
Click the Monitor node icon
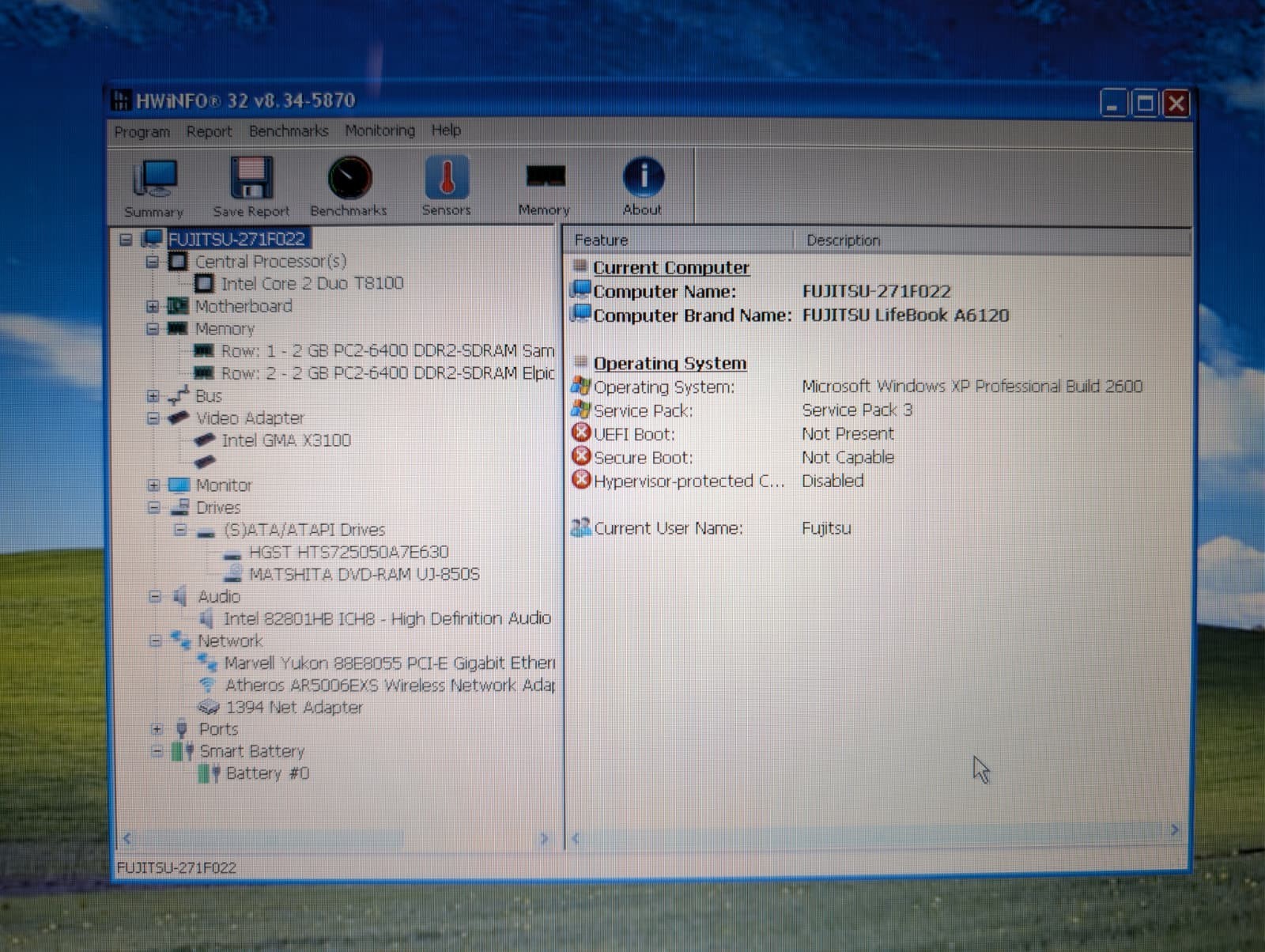point(179,485)
